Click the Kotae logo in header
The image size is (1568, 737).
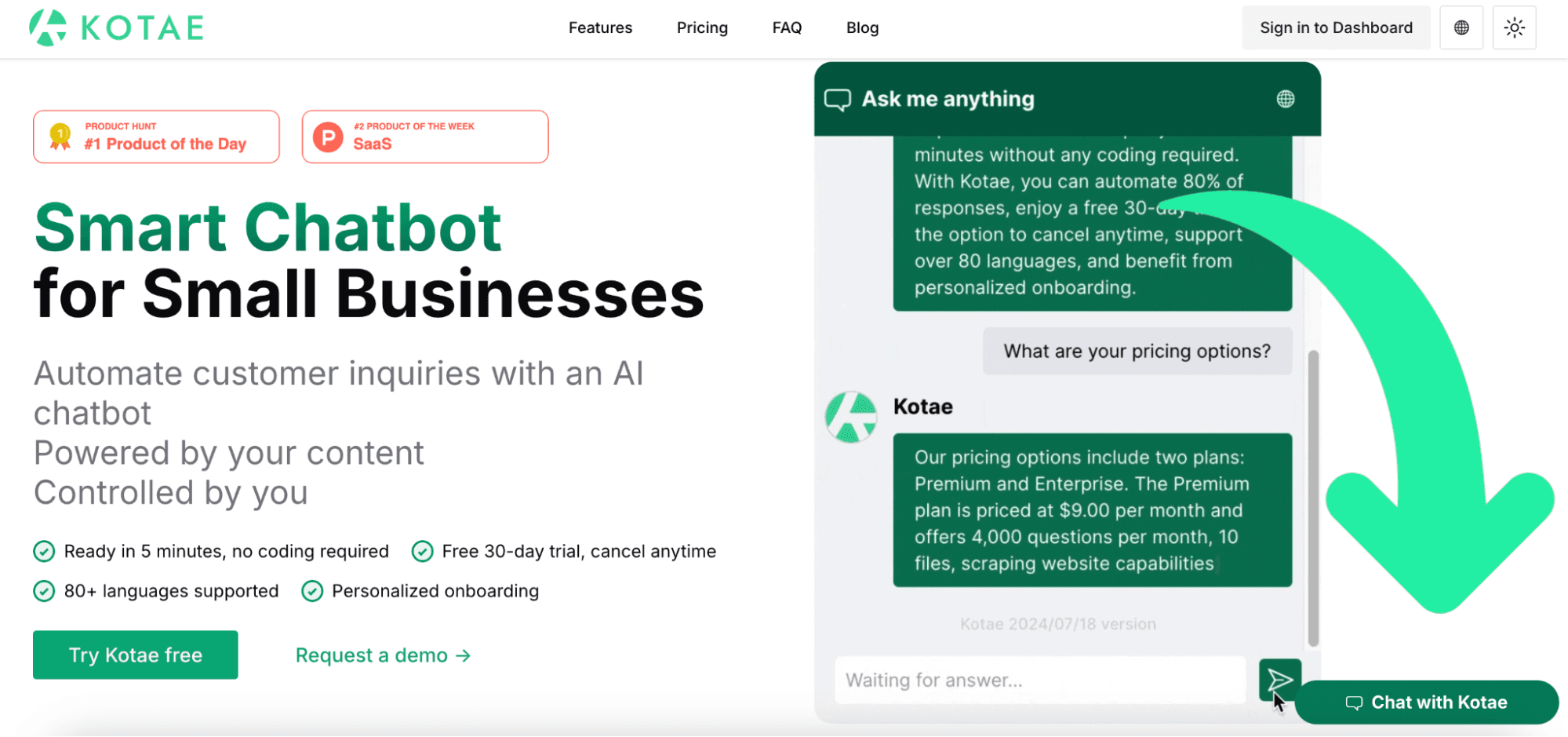coord(117,27)
